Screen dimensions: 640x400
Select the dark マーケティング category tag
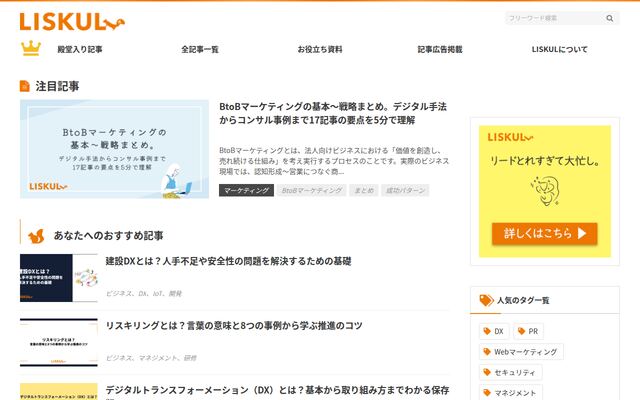246,190
